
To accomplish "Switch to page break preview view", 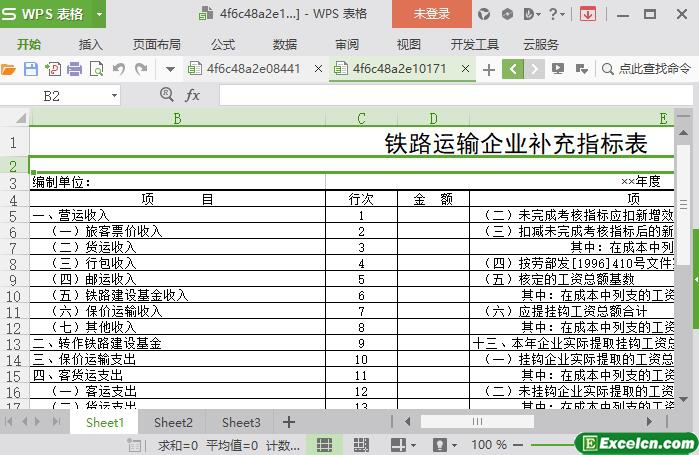I will (361, 444).
